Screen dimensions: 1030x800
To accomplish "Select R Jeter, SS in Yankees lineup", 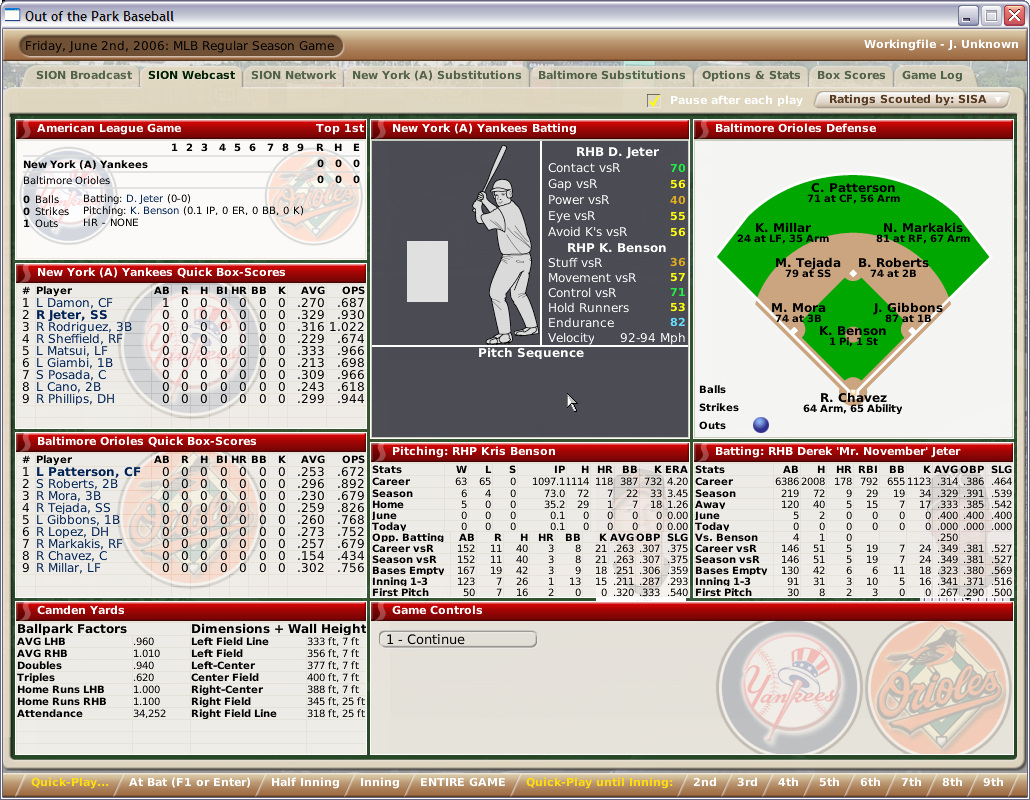I will [x=72, y=315].
